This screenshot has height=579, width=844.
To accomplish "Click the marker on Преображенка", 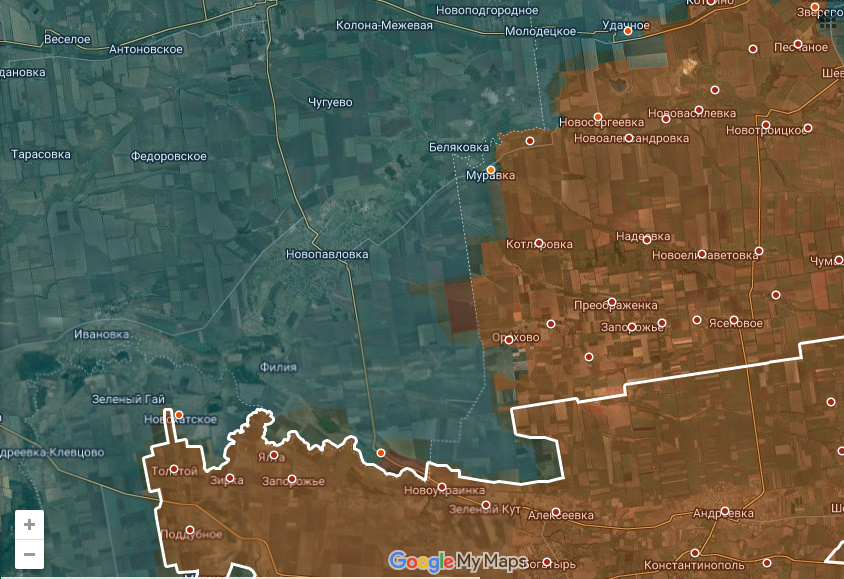I will click(612, 302).
